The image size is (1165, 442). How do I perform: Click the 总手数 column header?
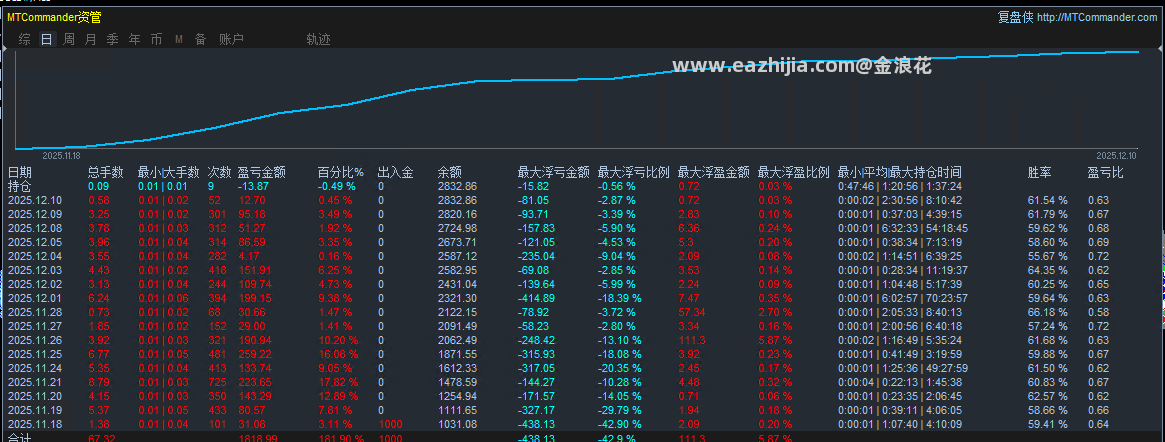[106, 172]
